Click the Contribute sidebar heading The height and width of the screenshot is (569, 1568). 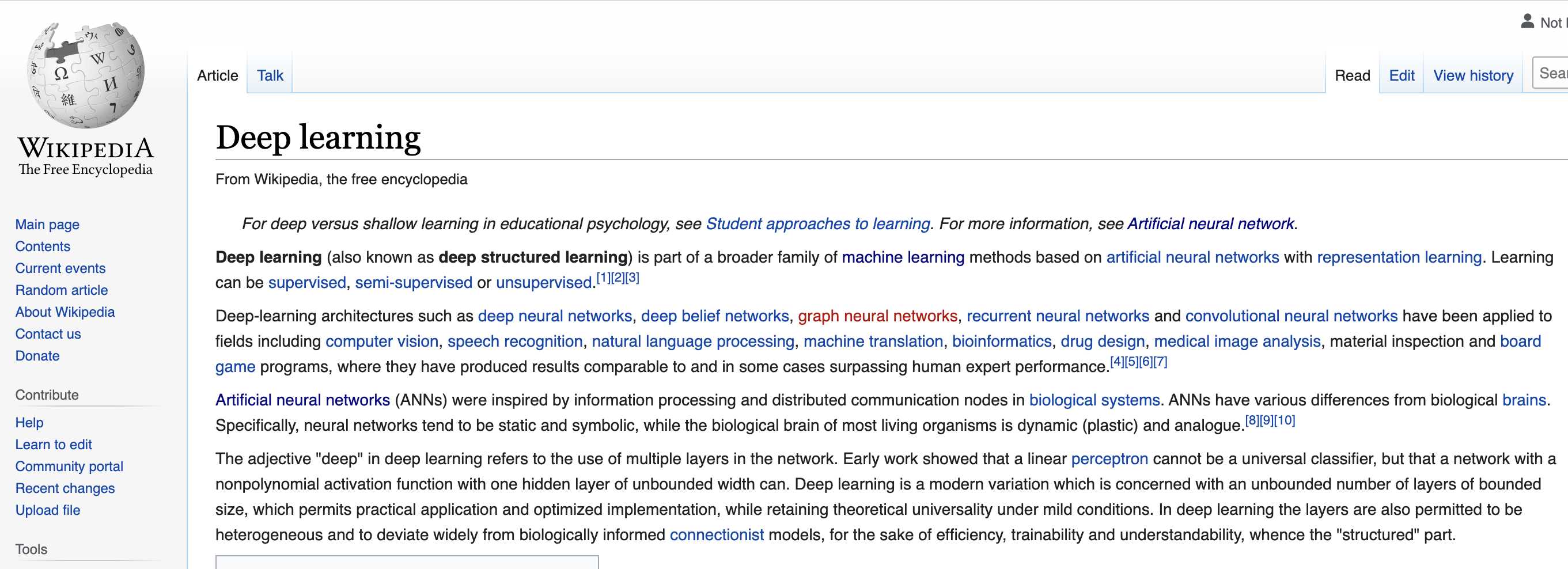47,396
